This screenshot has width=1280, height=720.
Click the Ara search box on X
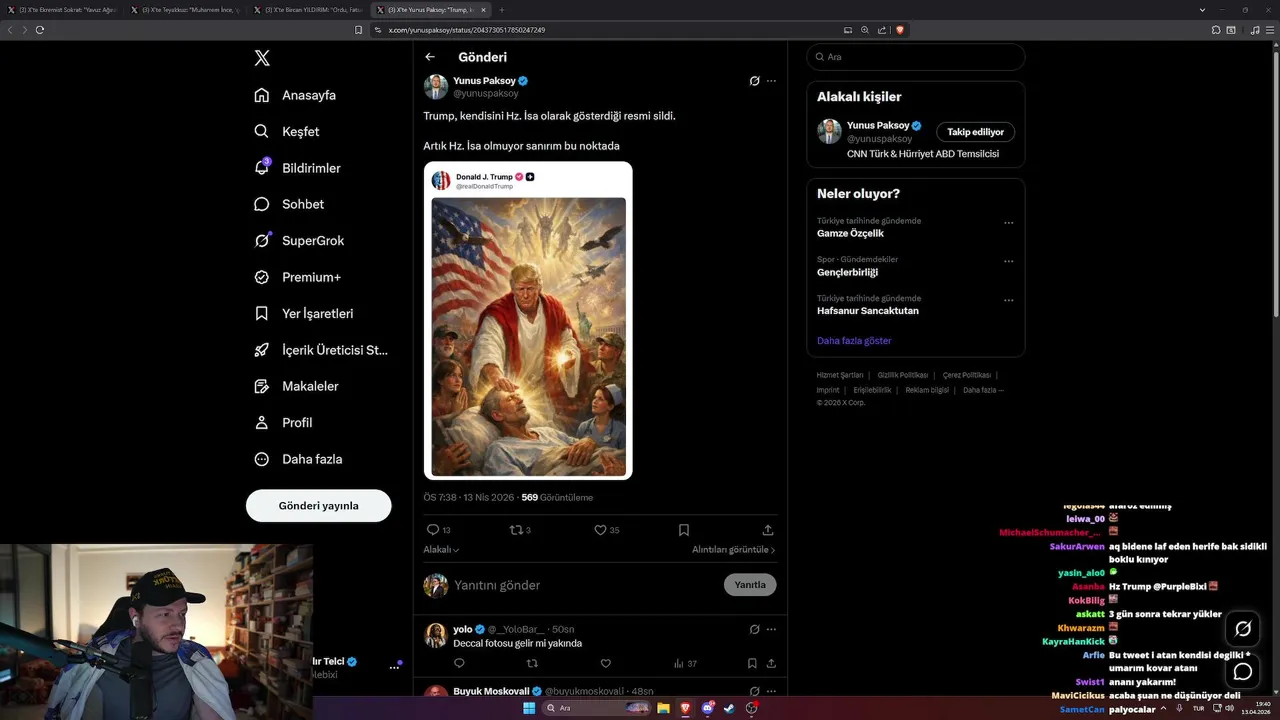(x=915, y=57)
